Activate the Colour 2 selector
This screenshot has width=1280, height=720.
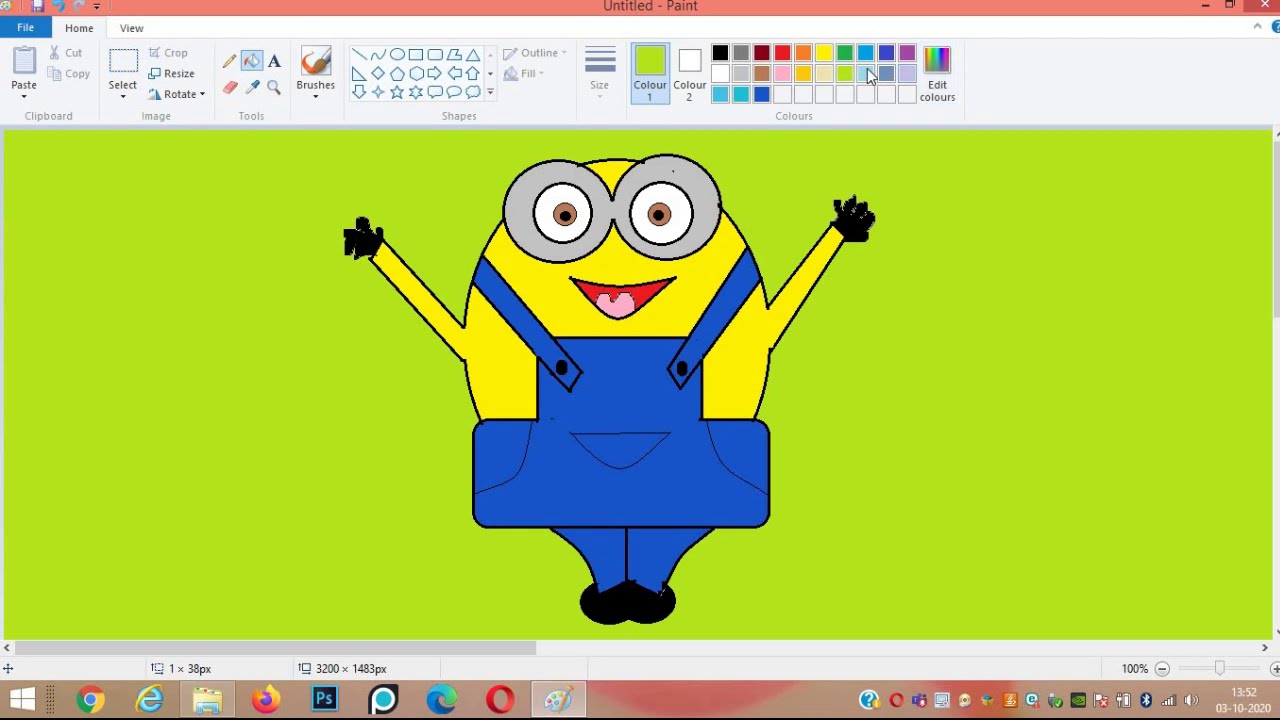pos(689,73)
